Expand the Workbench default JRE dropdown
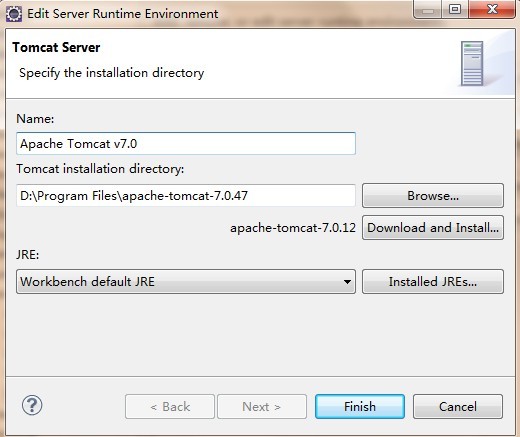This screenshot has width=520, height=437. pos(186,282)
